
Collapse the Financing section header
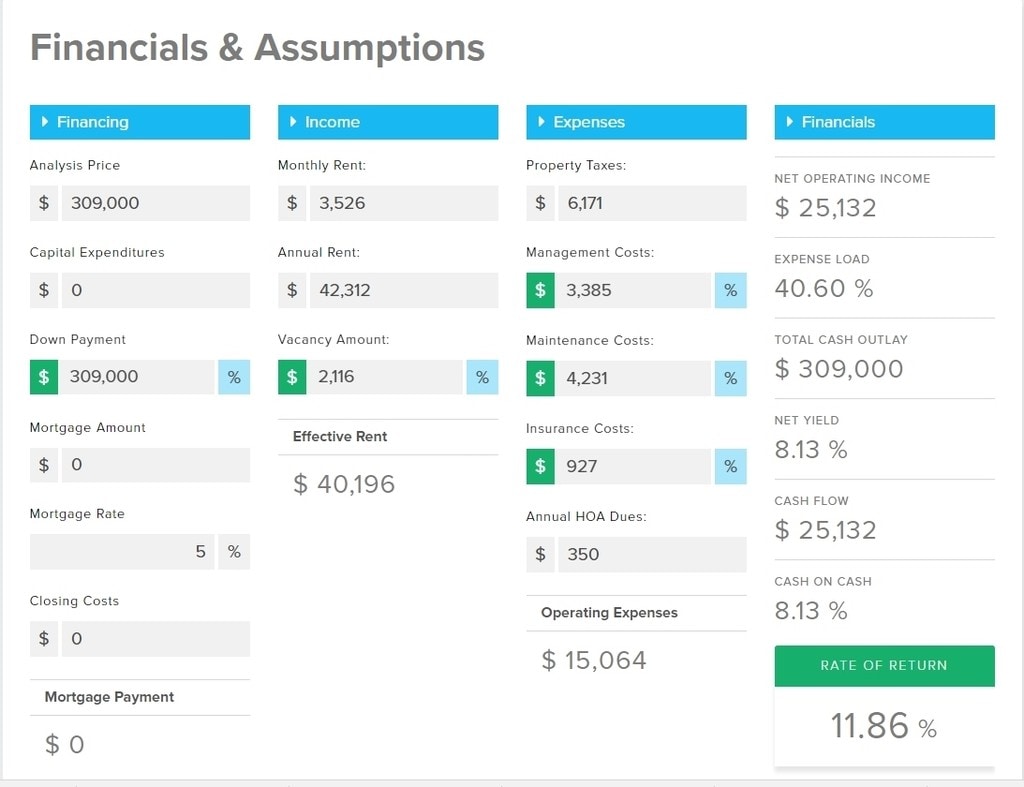coord(139,122)
